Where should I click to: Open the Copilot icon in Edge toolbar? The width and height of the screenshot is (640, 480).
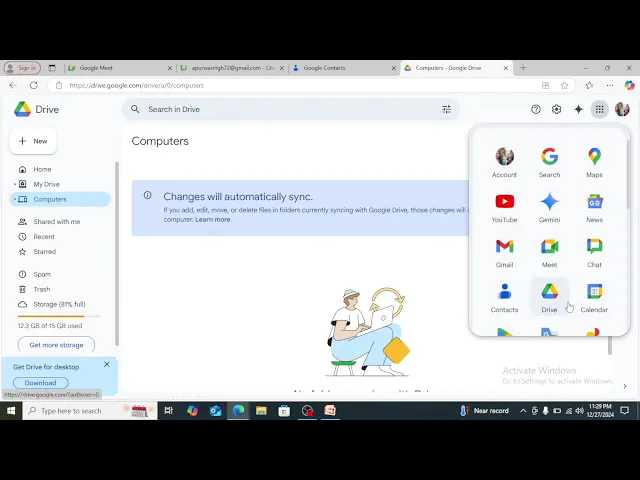pyautogui.click(x=629, y=85)
